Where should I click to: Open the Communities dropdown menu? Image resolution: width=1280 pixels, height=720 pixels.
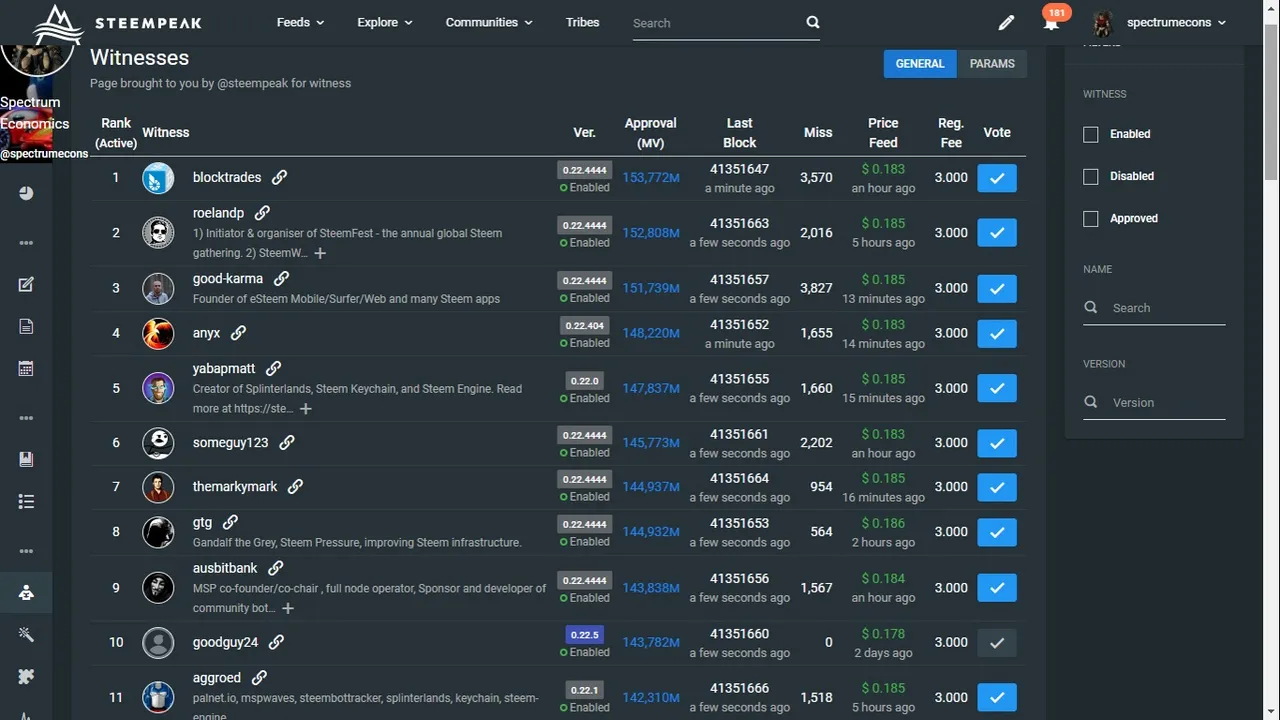coord(489,22)
